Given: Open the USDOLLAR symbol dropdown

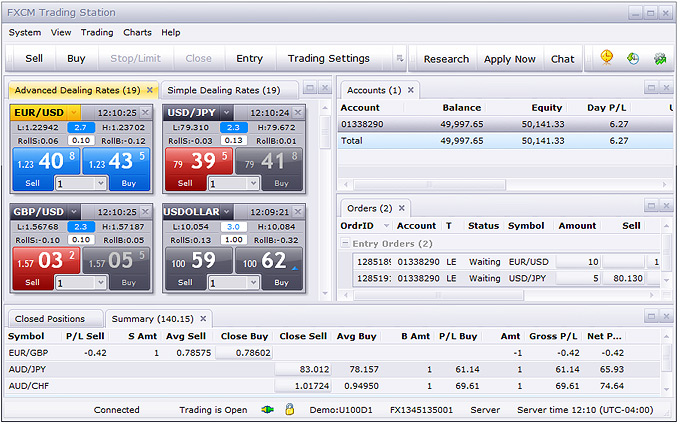Looking at the screenshot, I should coord(226,212).
